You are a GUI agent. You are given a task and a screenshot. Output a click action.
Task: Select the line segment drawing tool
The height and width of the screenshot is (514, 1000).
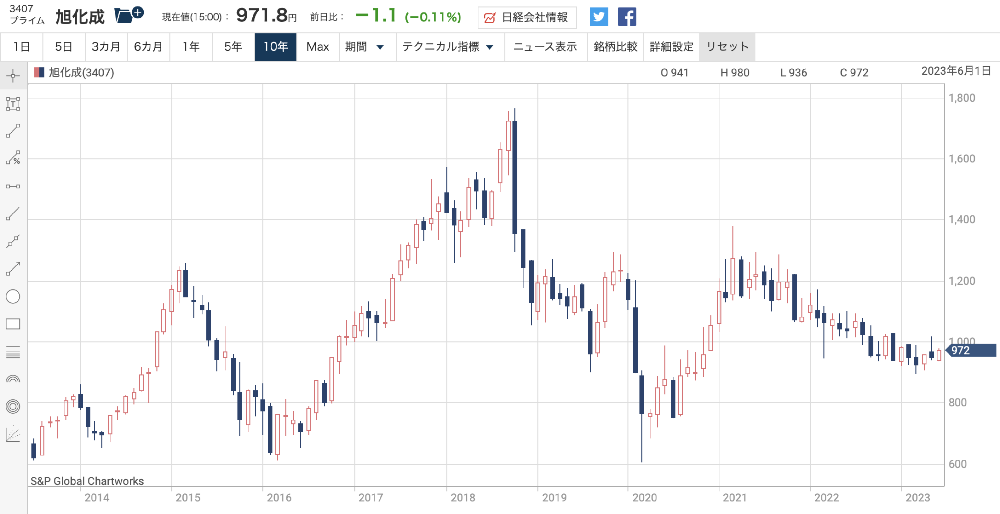[13, 131]
